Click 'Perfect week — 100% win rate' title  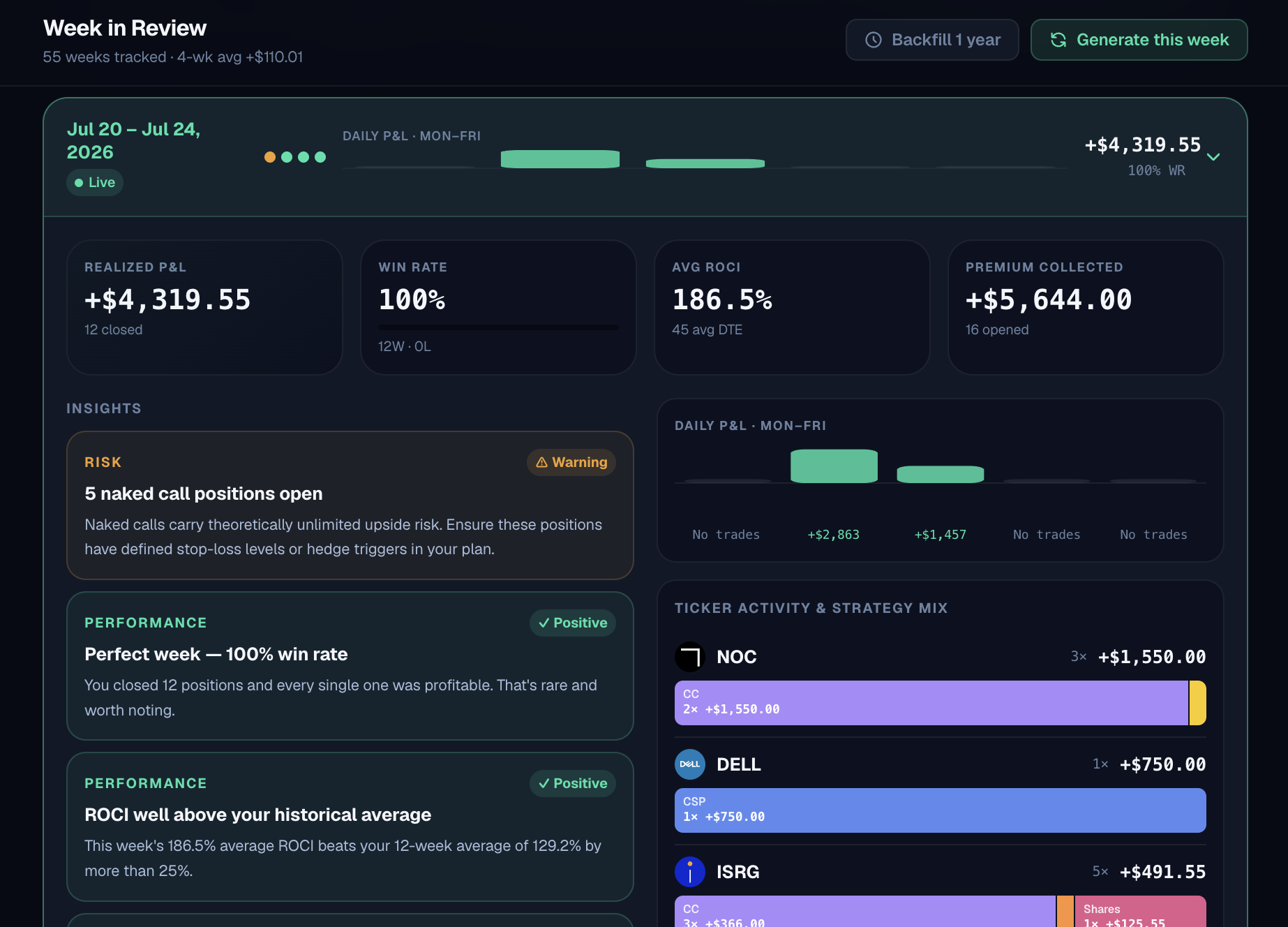tap(216, 654)
